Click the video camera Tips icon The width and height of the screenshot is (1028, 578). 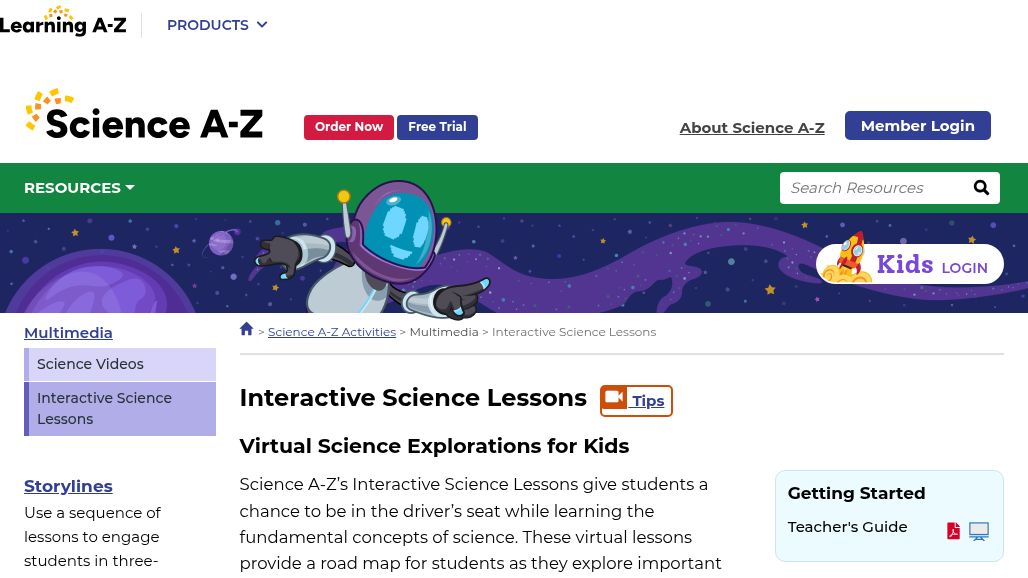(614, 399)
